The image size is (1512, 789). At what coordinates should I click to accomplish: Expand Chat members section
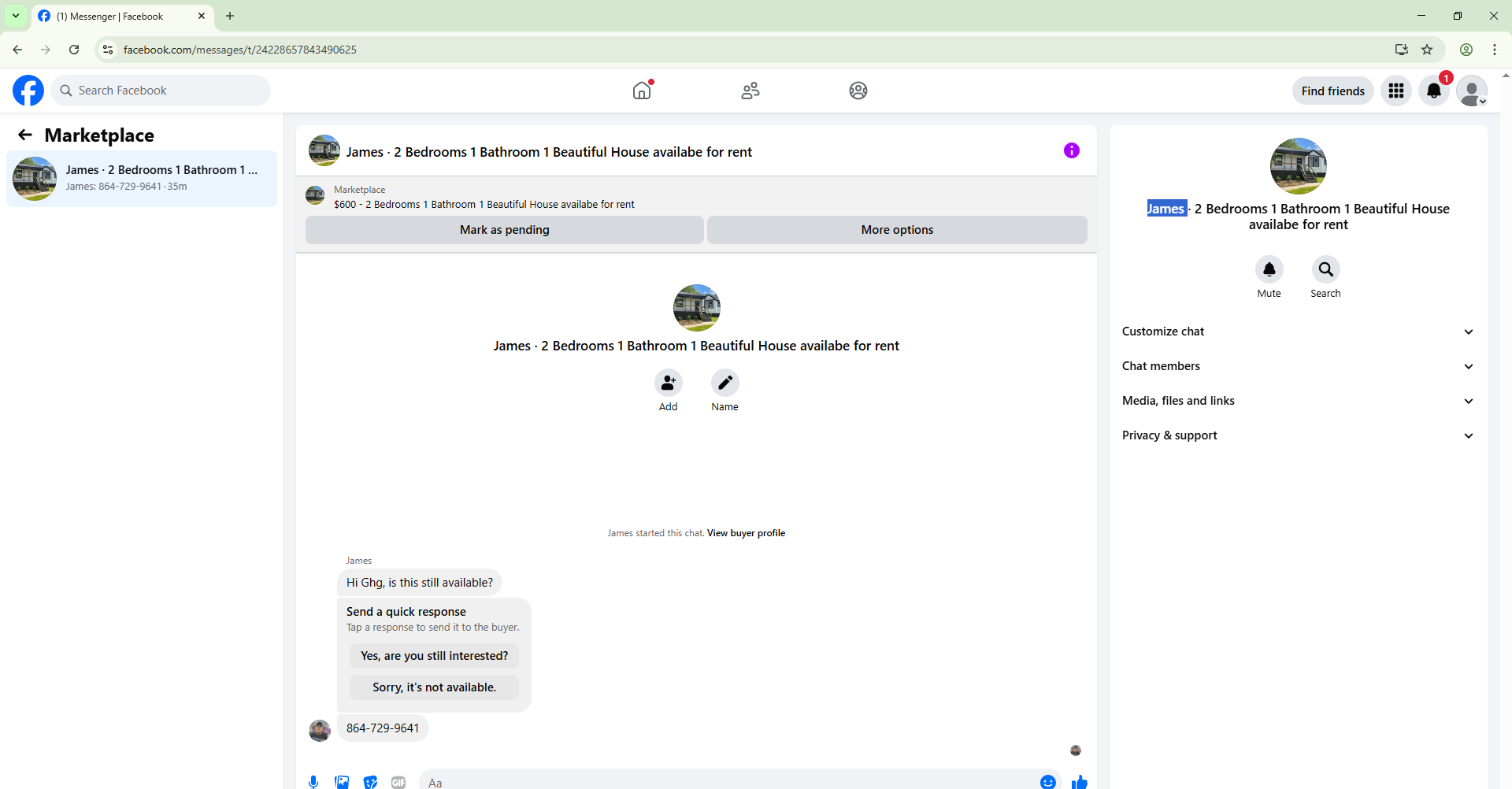coord(1298,366)
